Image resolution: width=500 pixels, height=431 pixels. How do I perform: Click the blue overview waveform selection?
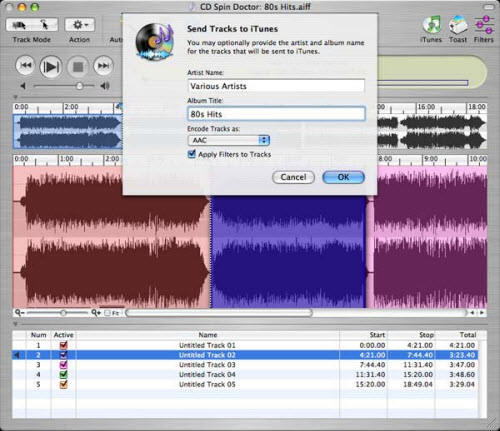point(68,131)
